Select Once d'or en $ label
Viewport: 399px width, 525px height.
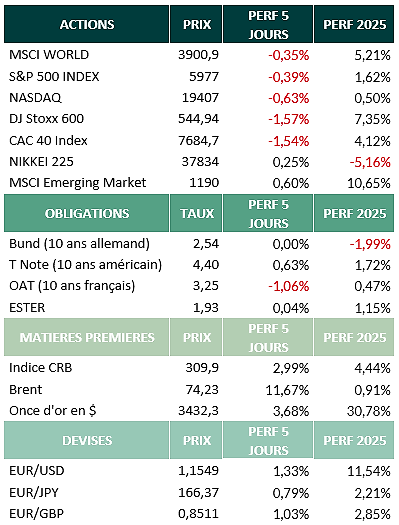53,410
